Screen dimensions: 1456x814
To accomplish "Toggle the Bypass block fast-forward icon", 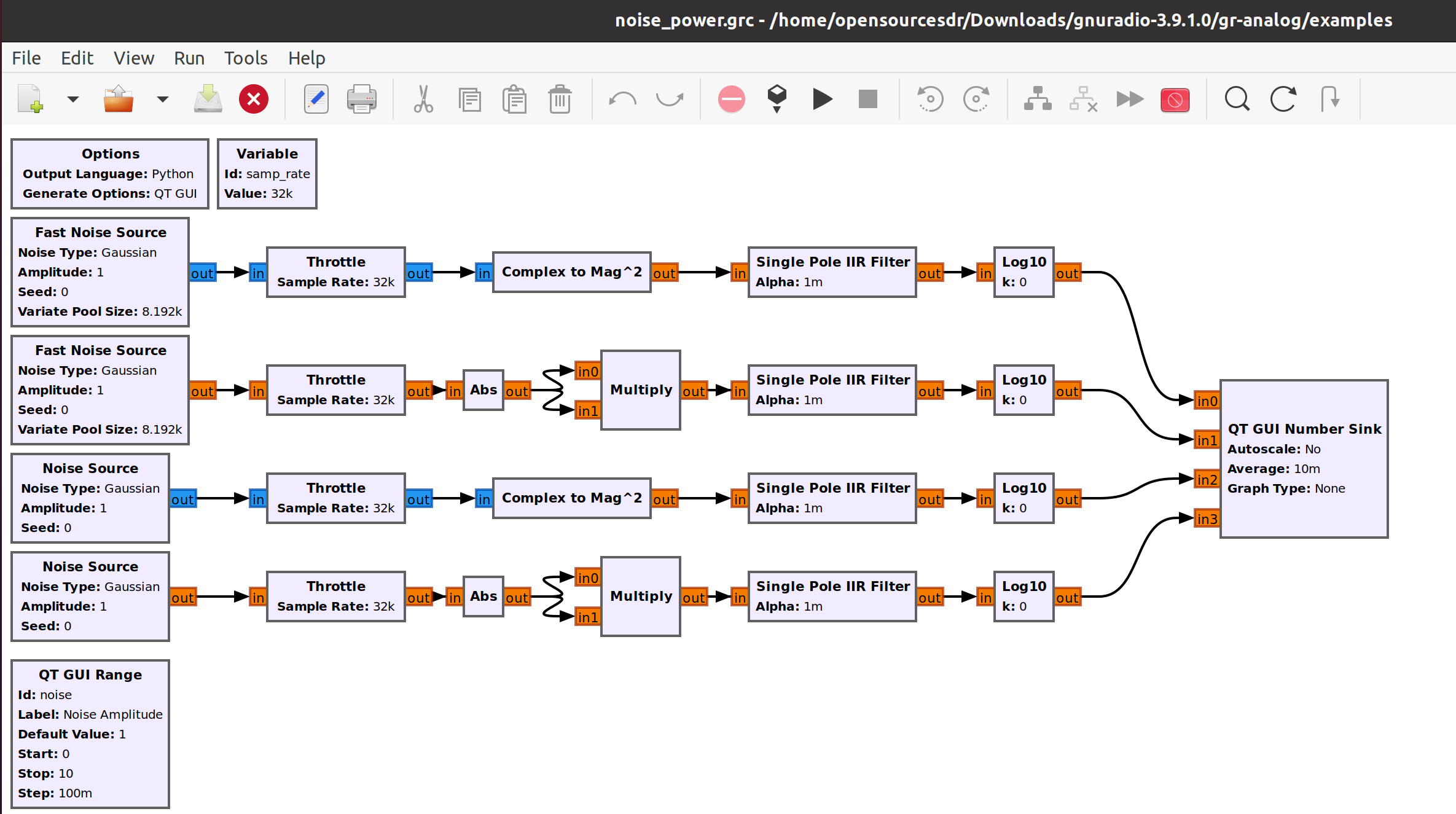I will pos(1129,99).
